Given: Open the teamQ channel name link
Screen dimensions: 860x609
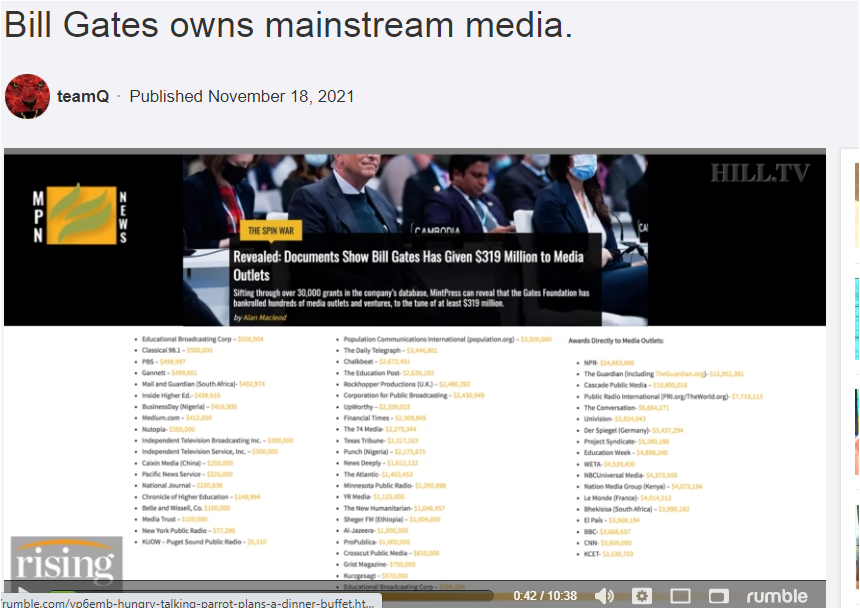Looking at the screenshot, I should (x=83, y=97).
